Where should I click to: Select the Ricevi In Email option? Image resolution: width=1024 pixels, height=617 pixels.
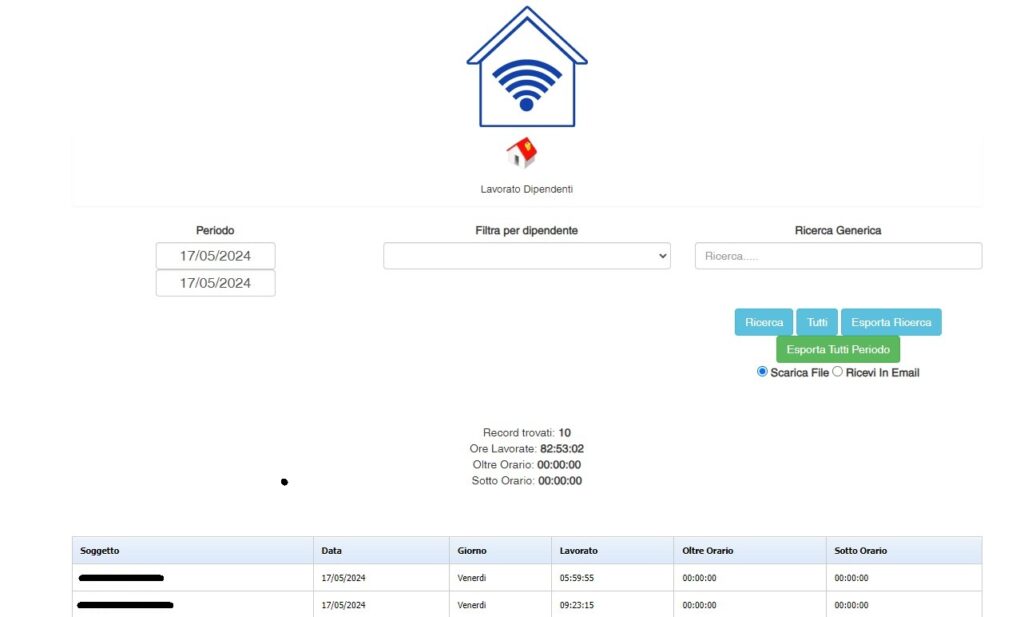tap(838, 372)
